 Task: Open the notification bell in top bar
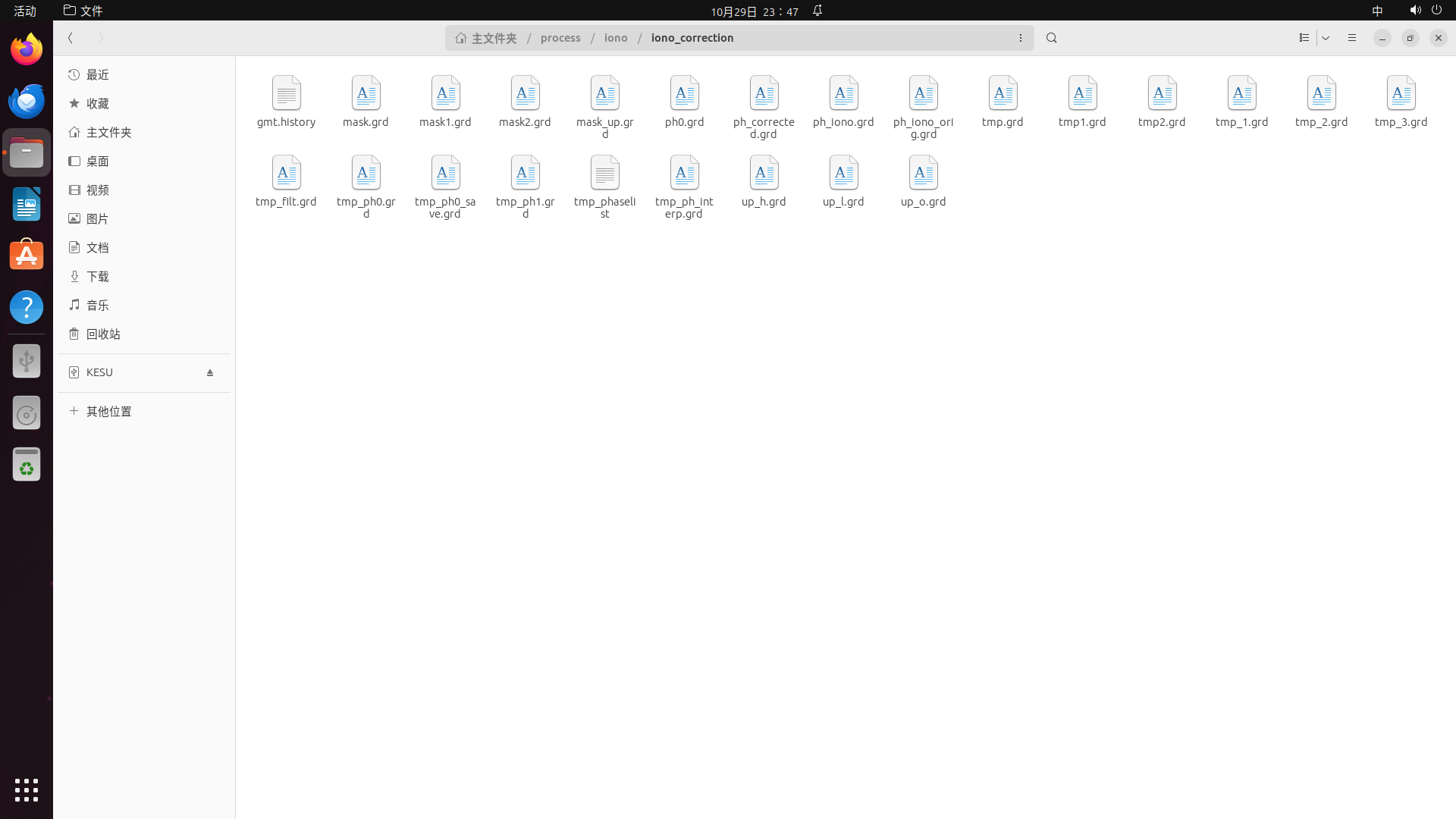coord(817,11)
